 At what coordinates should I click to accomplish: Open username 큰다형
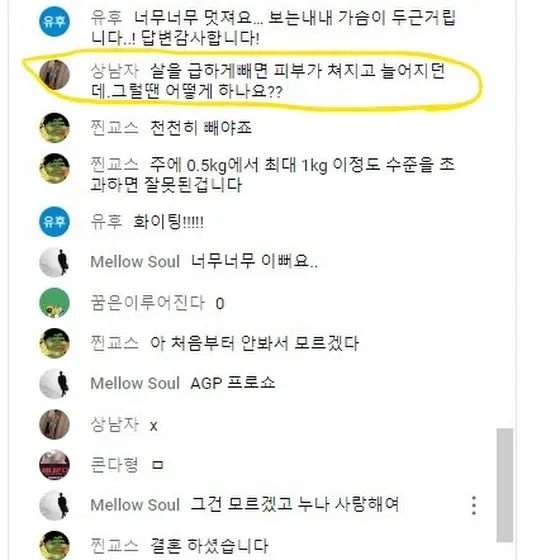click(x=114, y=465)
